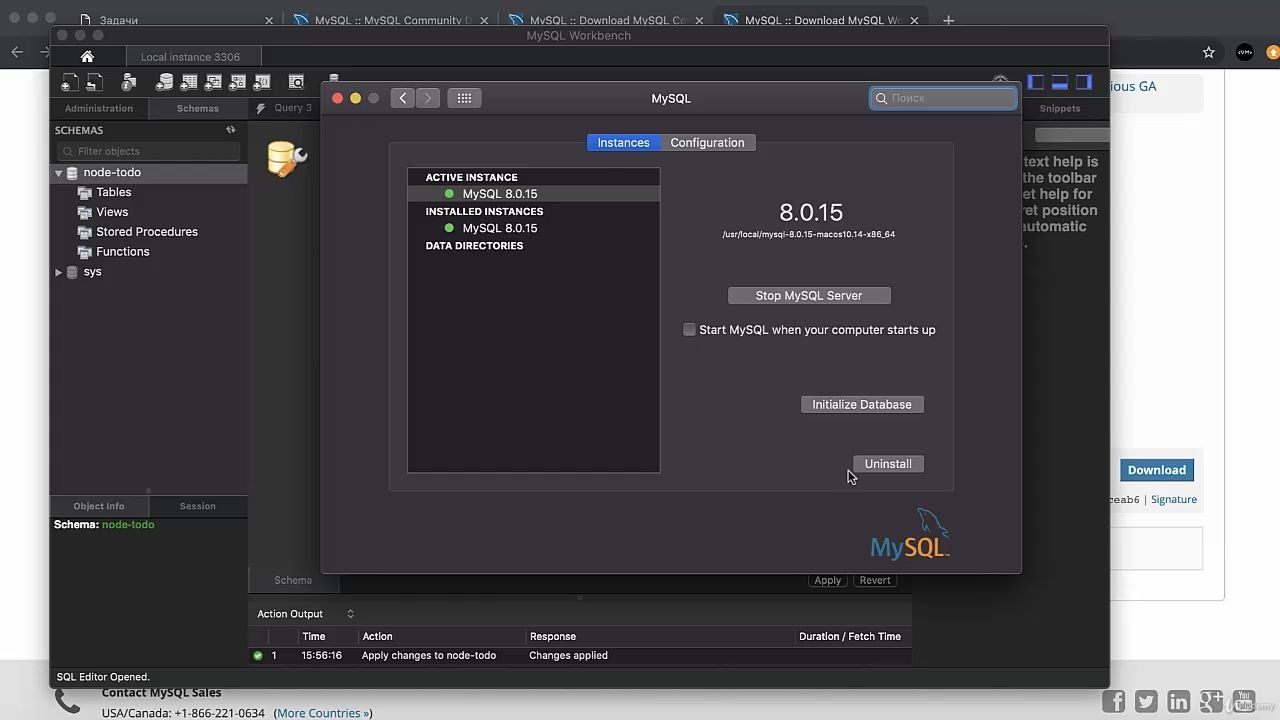This screenshot has height=720, width=1280.
Task: Toggle the left sidebar panel in Workbench
Action: click(x=1036, y=83)
